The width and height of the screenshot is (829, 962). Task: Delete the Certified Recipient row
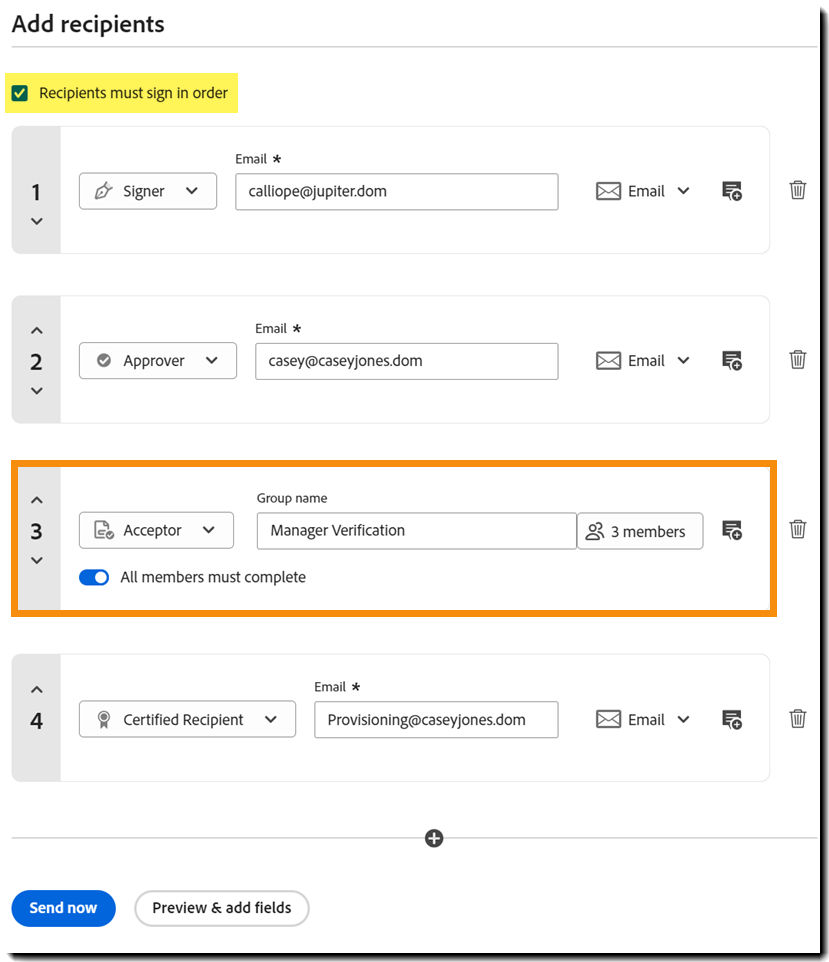click(797, 718)
